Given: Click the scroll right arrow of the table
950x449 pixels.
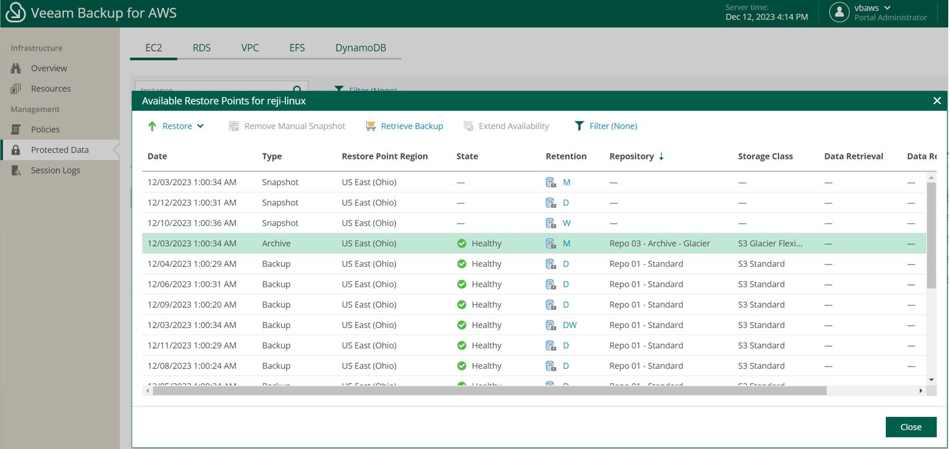Looking at the screenshot, I should click(921, 391).
